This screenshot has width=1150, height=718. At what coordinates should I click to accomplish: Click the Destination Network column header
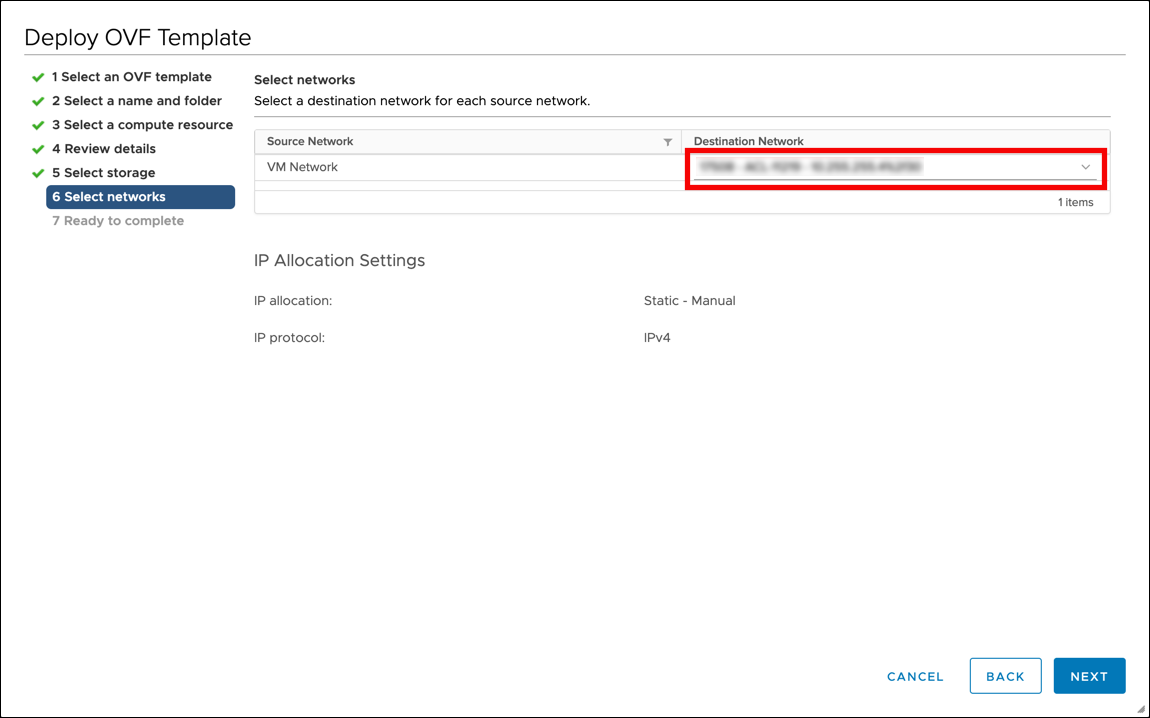(x=749, y=142)
